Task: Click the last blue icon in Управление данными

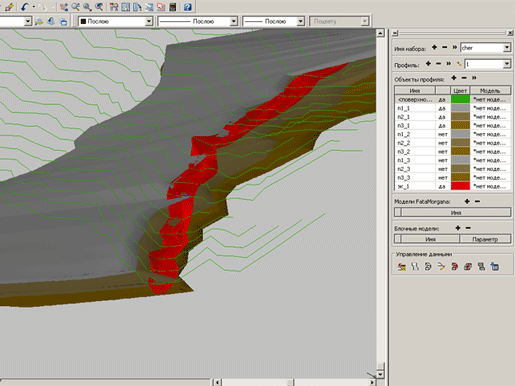Action: (x=495, y=266)
